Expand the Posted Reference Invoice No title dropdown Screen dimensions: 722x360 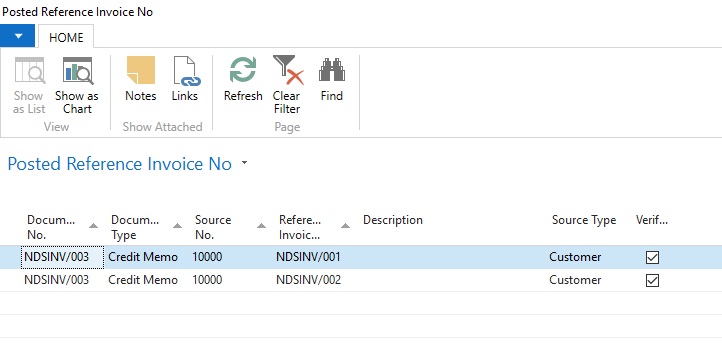tap(245, 163)
